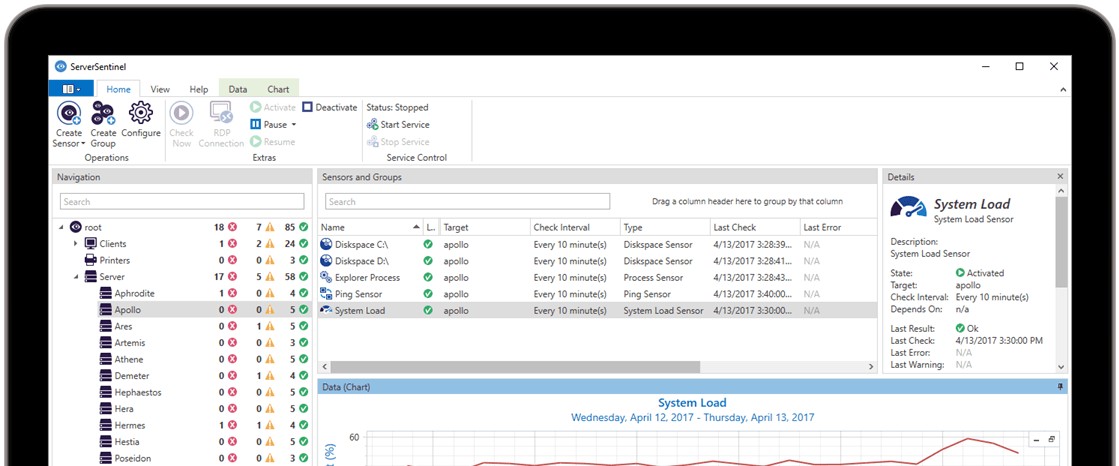
Task: Collapse the root tree node
Action: [x=61, y=228]
